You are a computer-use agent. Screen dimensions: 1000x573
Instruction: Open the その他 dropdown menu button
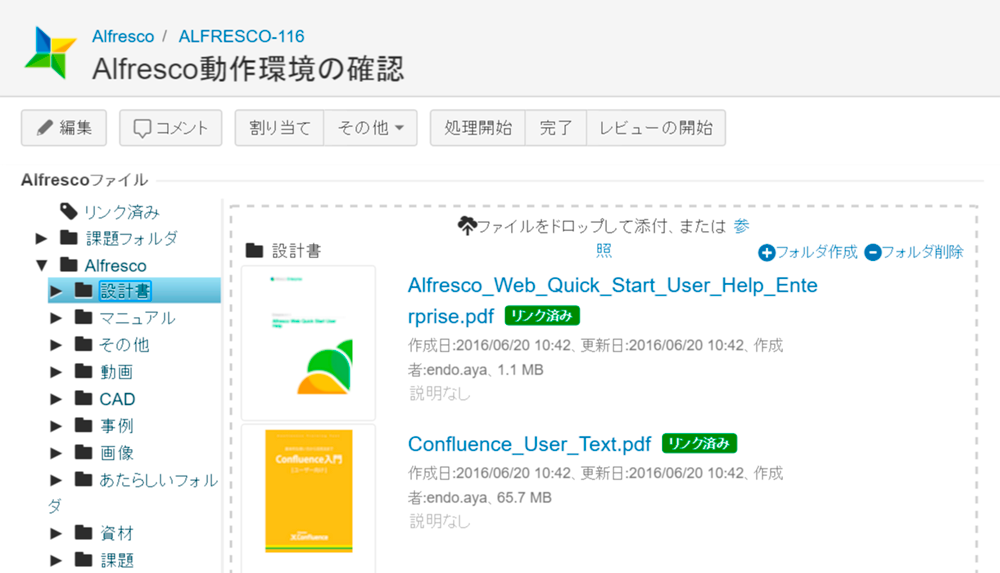[x=371, y=128]
